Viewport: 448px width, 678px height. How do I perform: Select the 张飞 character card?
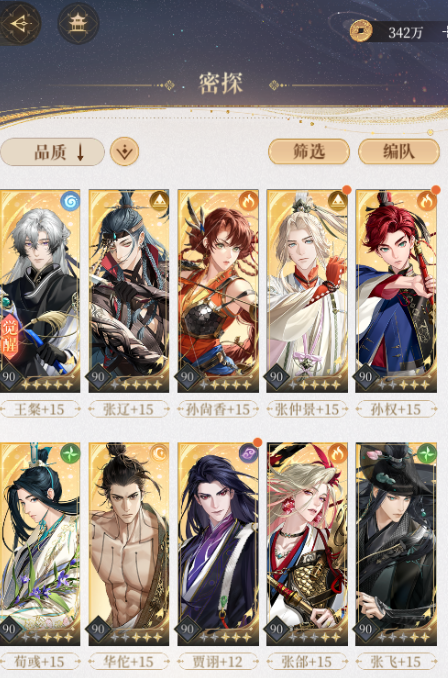coord(396,544)
